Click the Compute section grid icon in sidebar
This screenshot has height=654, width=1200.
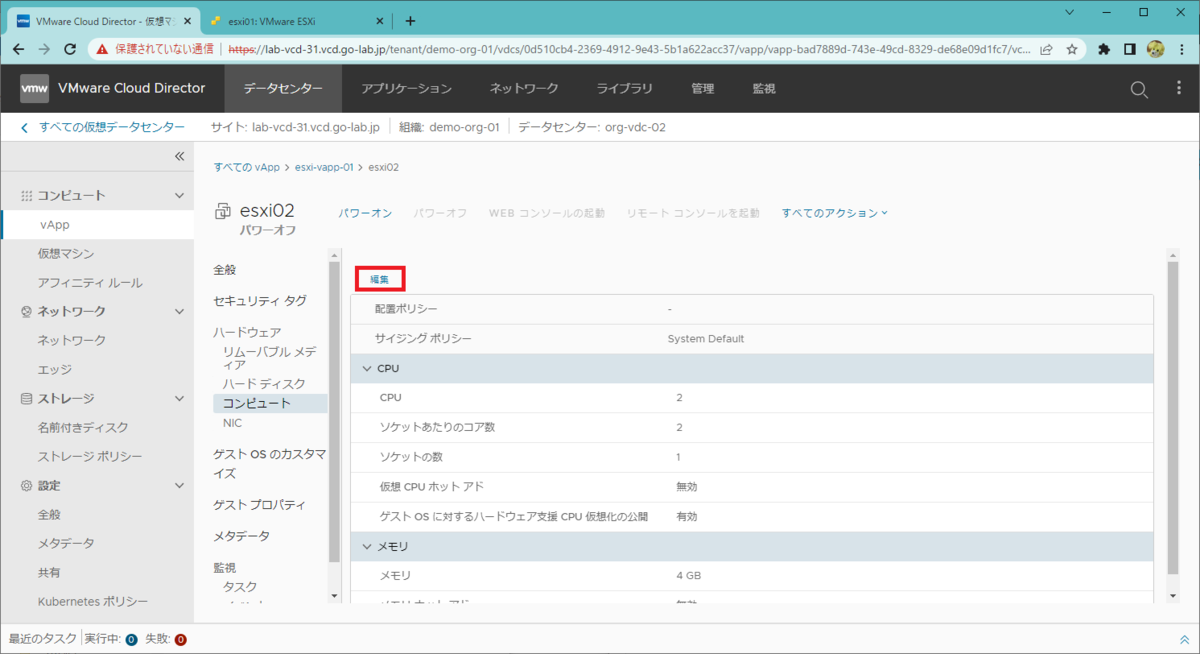point(26,196)
